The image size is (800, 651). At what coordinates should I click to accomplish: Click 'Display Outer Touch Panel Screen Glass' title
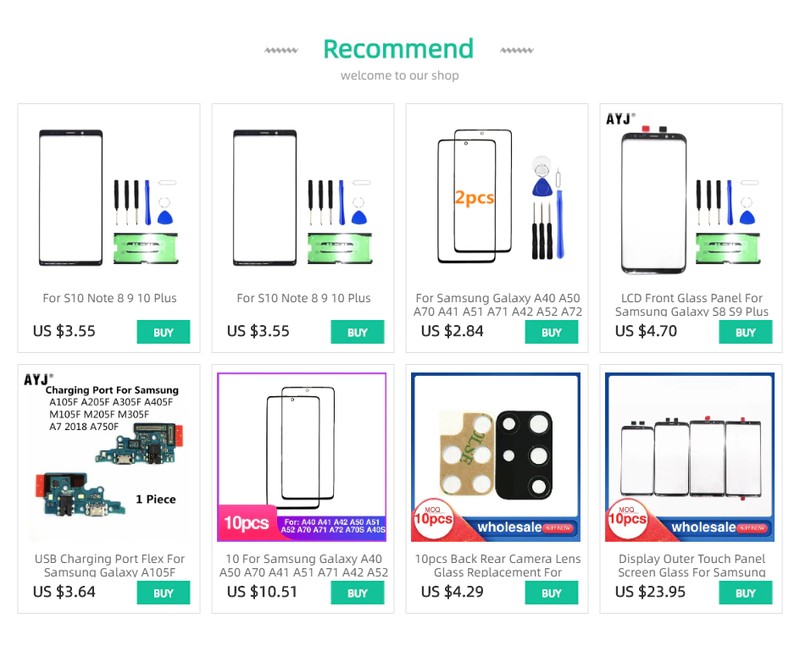(690, 566)
